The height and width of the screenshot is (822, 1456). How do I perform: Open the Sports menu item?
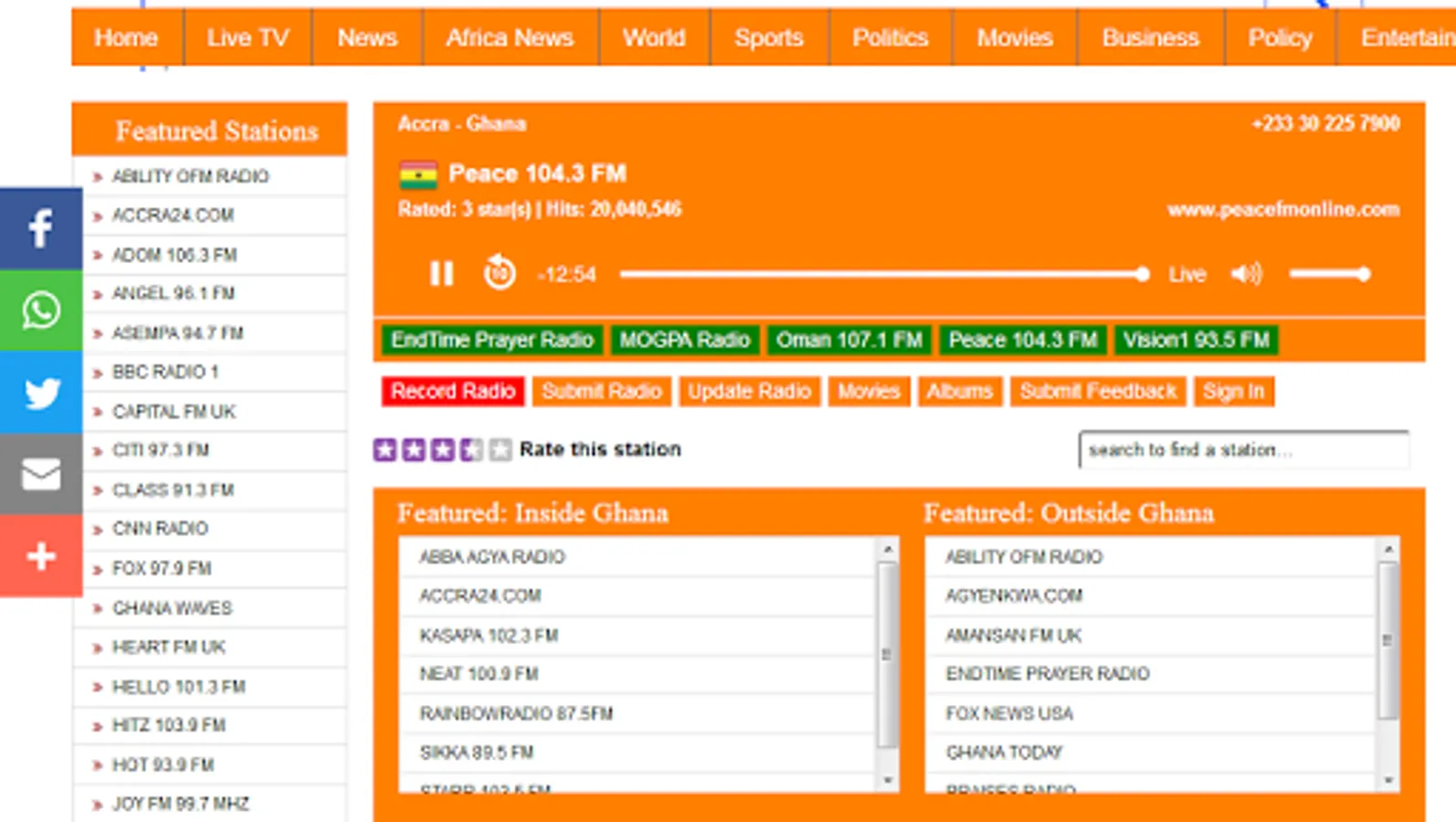click(x=769, y=37)
